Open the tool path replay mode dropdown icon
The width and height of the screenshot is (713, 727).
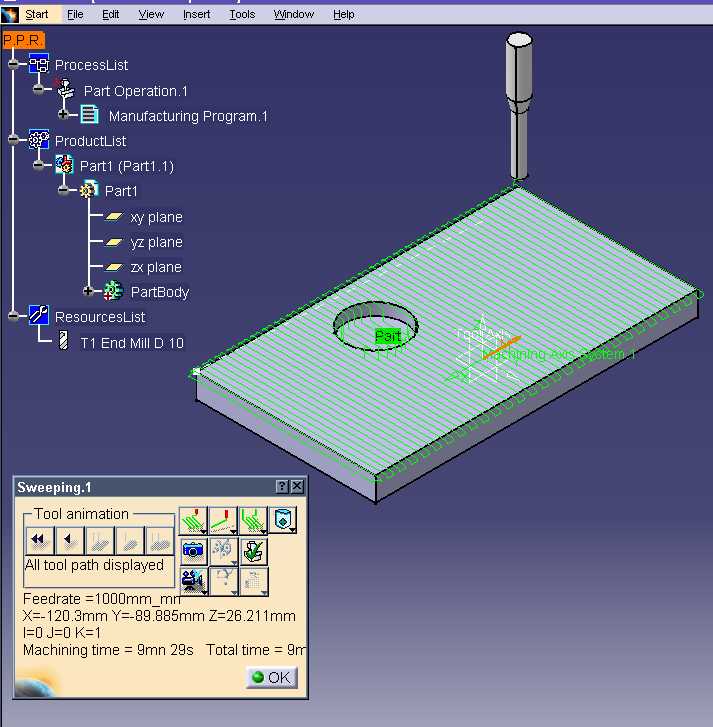click(193, 521)
